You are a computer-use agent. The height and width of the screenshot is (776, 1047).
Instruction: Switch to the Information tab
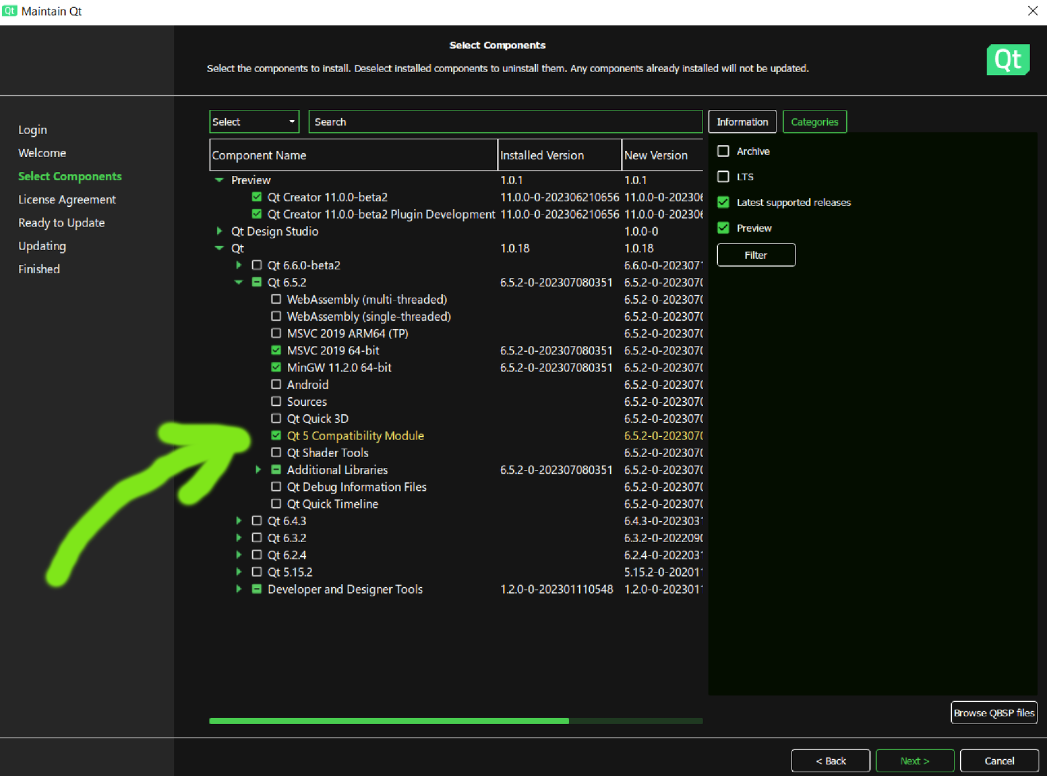[742, 122]
